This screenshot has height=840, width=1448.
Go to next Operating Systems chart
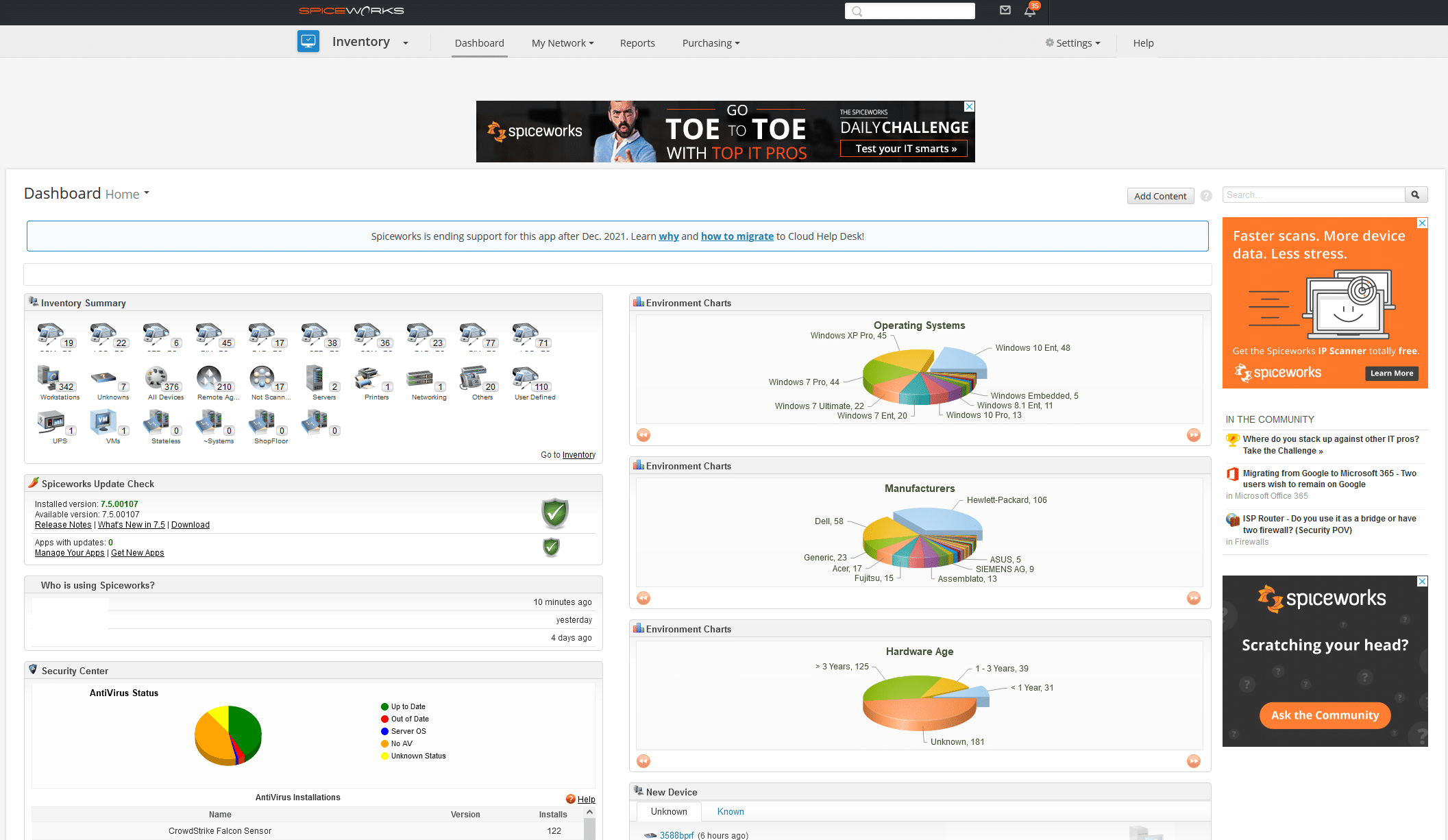1194,435
